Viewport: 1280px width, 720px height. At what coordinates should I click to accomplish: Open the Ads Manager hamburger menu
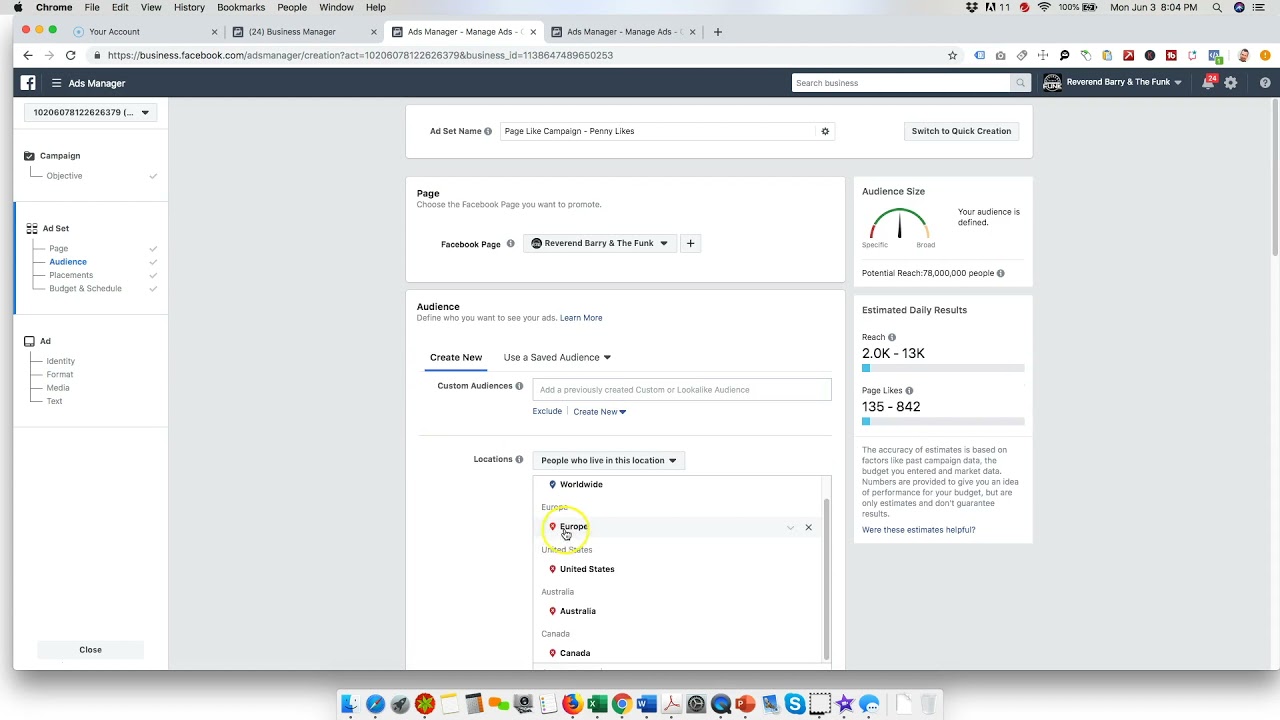57,83
